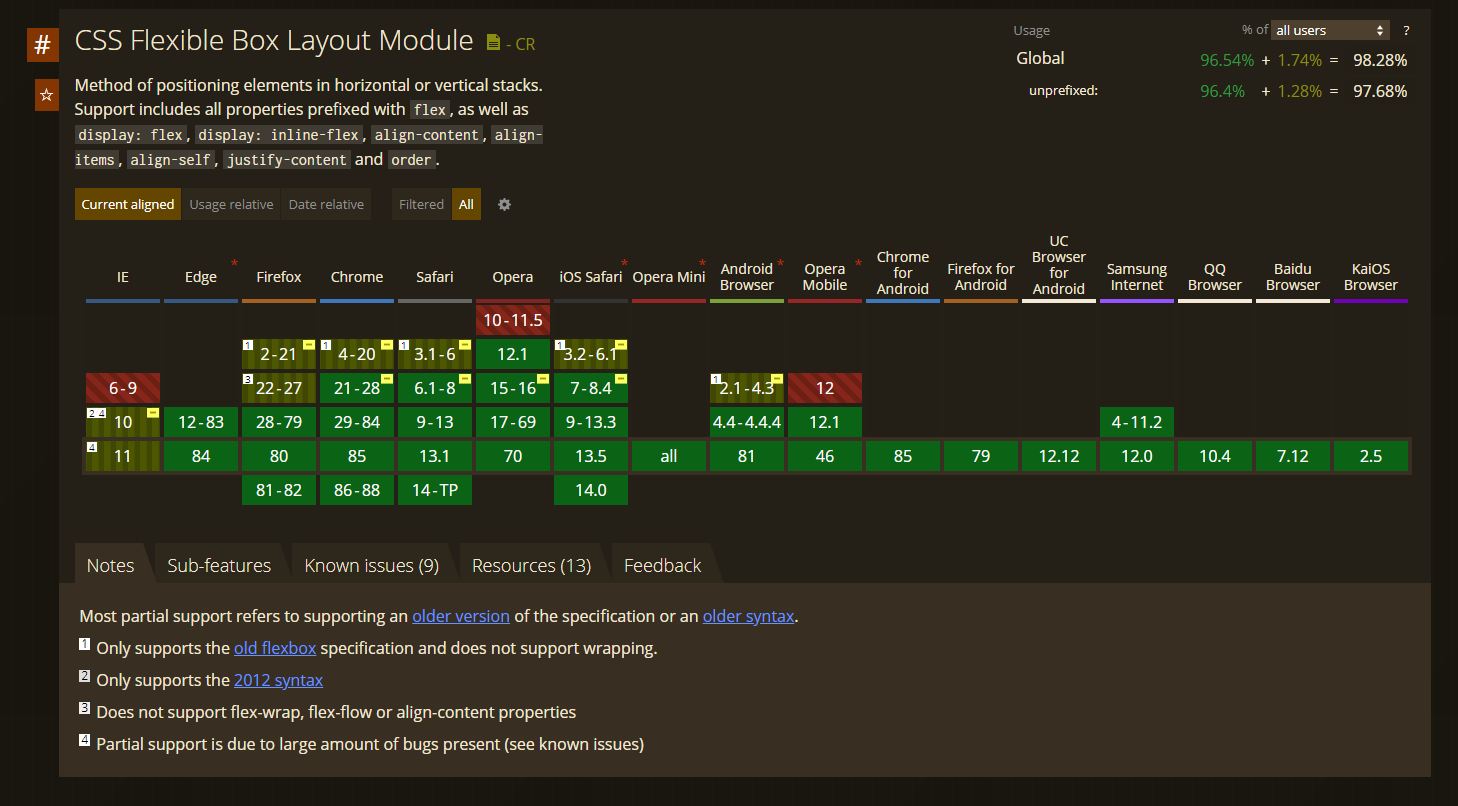Follow the older version link

461,616
